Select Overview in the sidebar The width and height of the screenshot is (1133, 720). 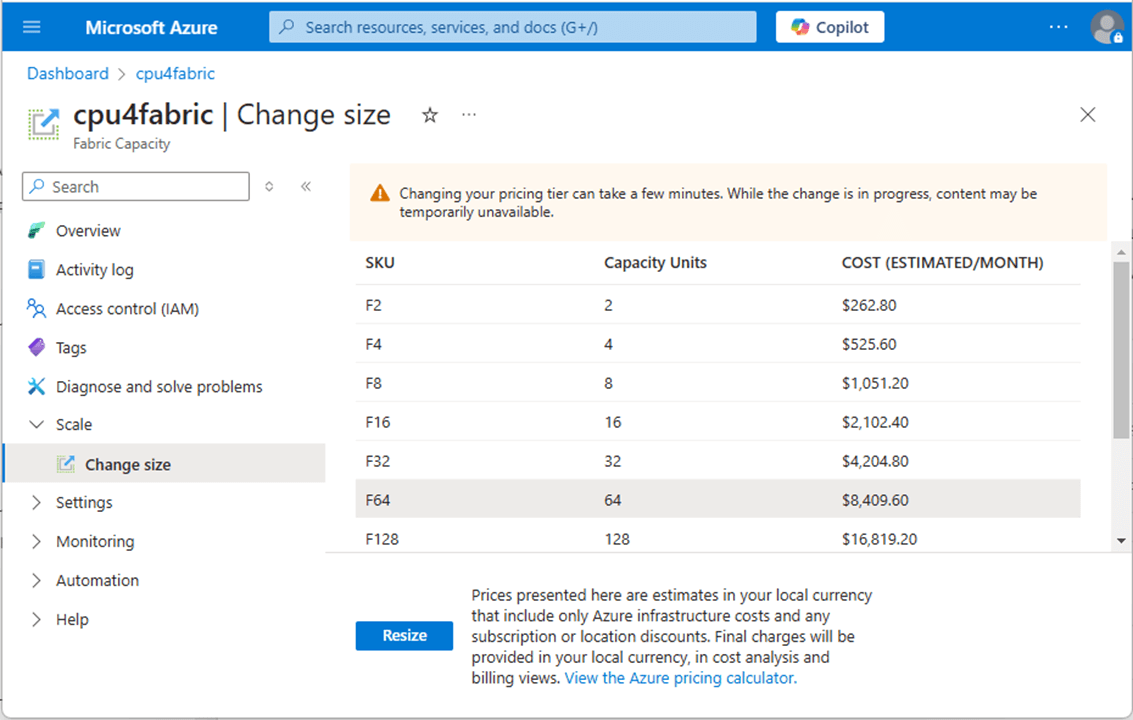click(x=88, y=231)
